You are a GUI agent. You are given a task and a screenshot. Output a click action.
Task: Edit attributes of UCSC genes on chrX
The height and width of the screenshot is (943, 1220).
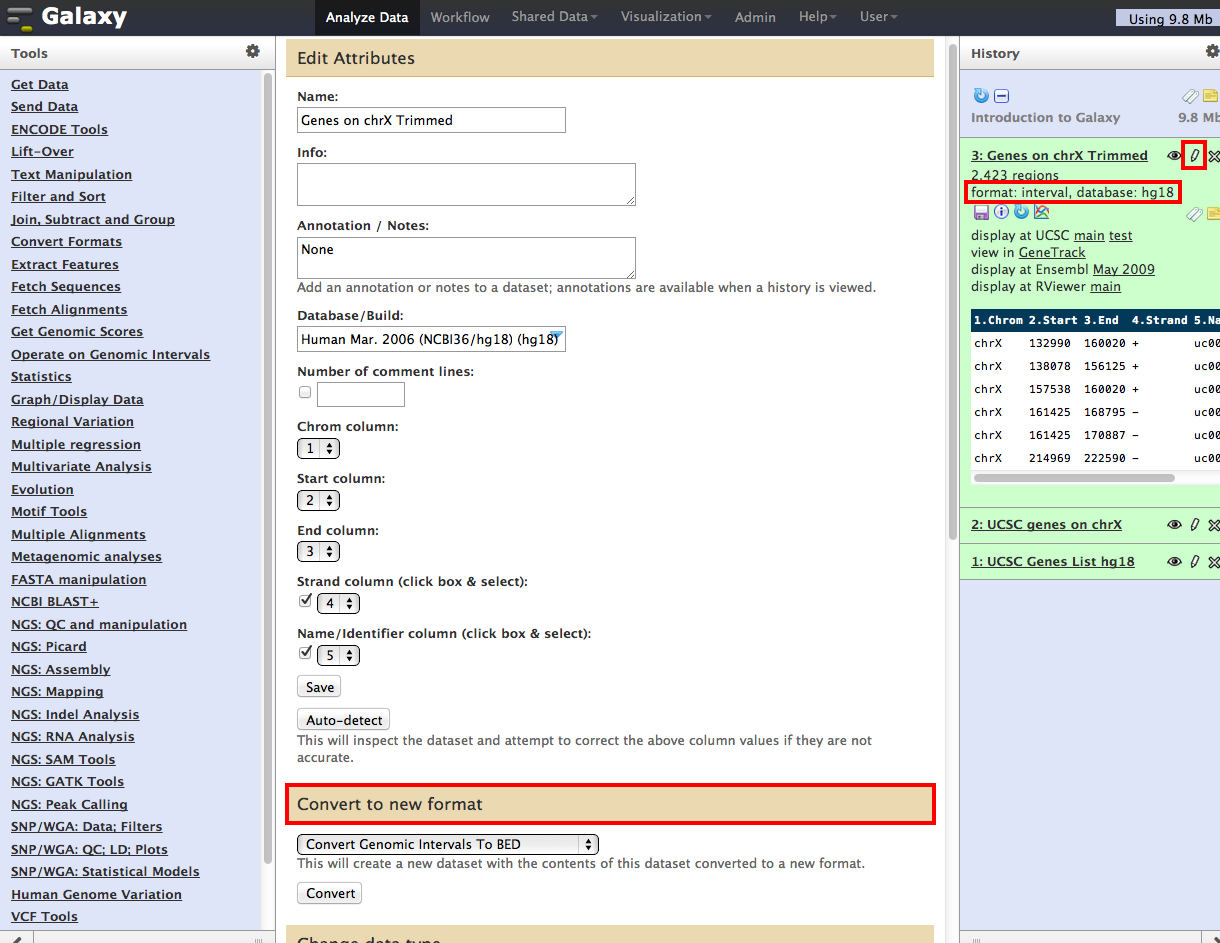click(x=1194, y=525)
